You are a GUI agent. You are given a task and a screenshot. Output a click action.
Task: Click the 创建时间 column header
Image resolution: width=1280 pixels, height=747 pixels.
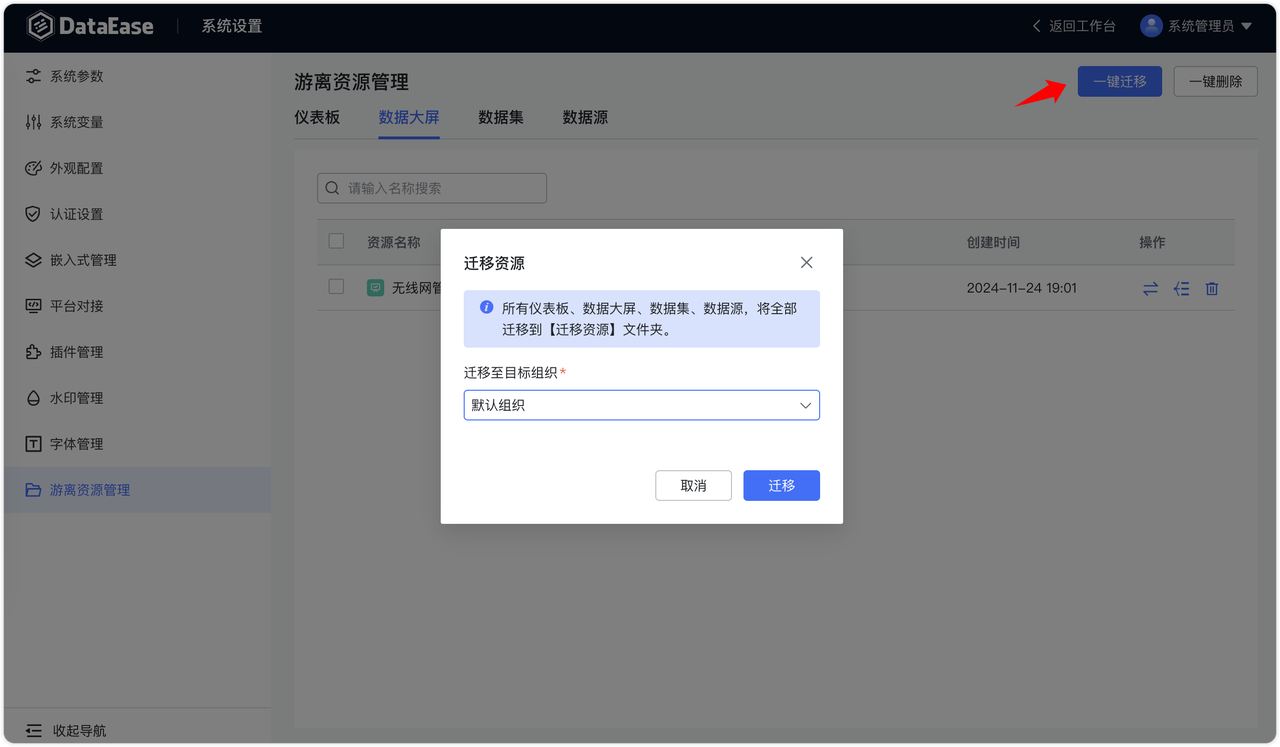pyautogui.click(x=993, y=242)
